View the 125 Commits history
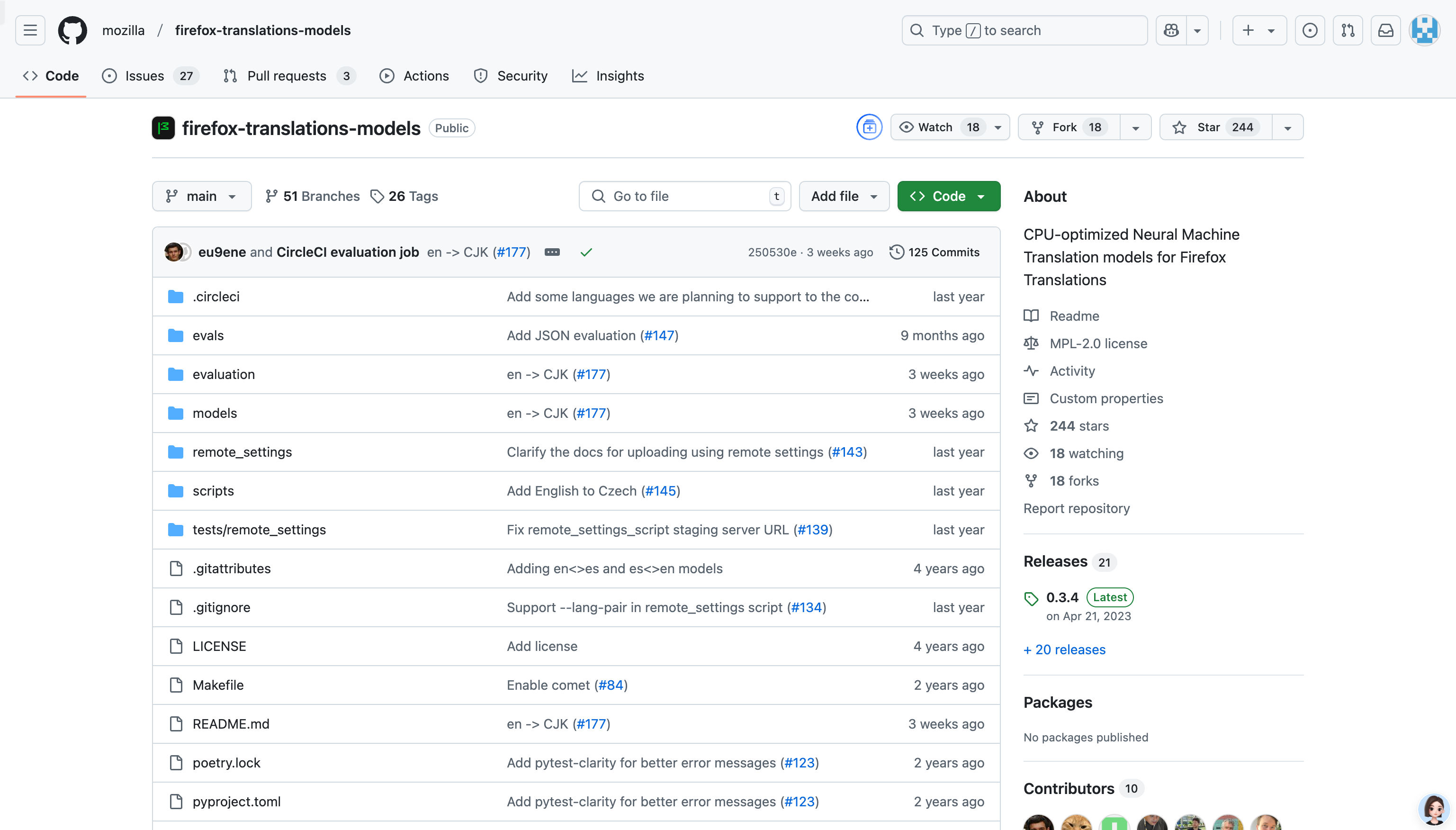Viewport: 1456px width, 830px height. [935, 252]
